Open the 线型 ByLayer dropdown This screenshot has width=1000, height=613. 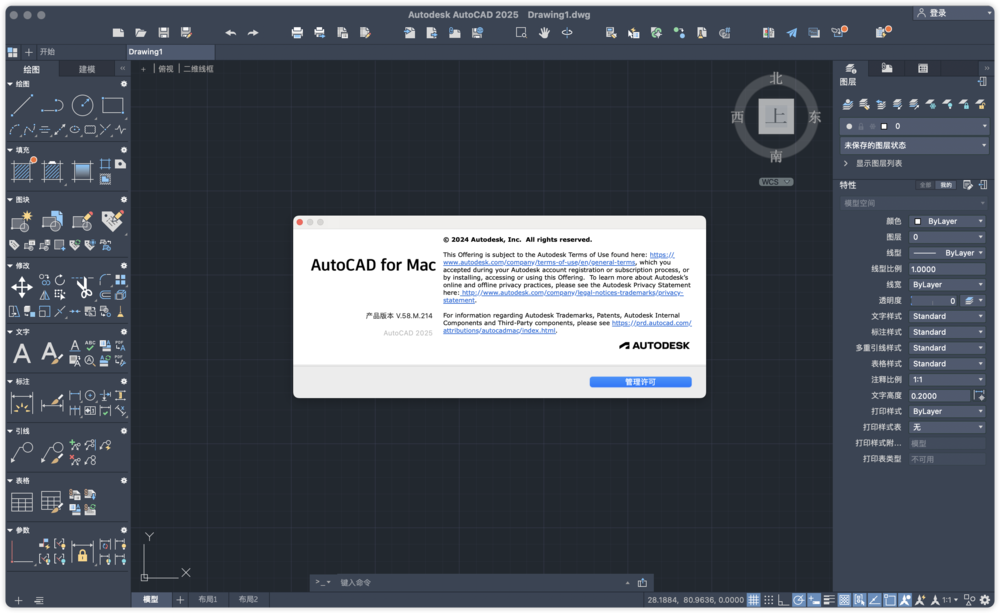coord(947,253)
